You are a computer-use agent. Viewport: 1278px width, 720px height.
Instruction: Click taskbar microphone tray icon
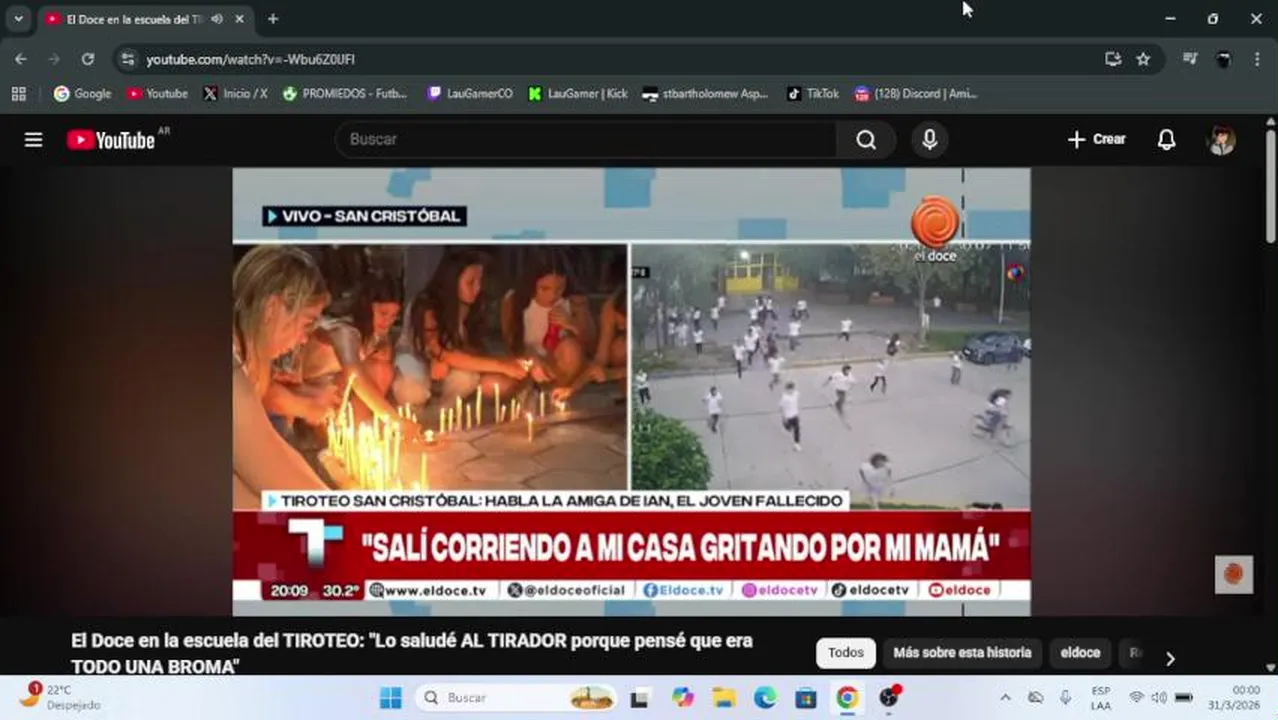(x=1066, y=697)
